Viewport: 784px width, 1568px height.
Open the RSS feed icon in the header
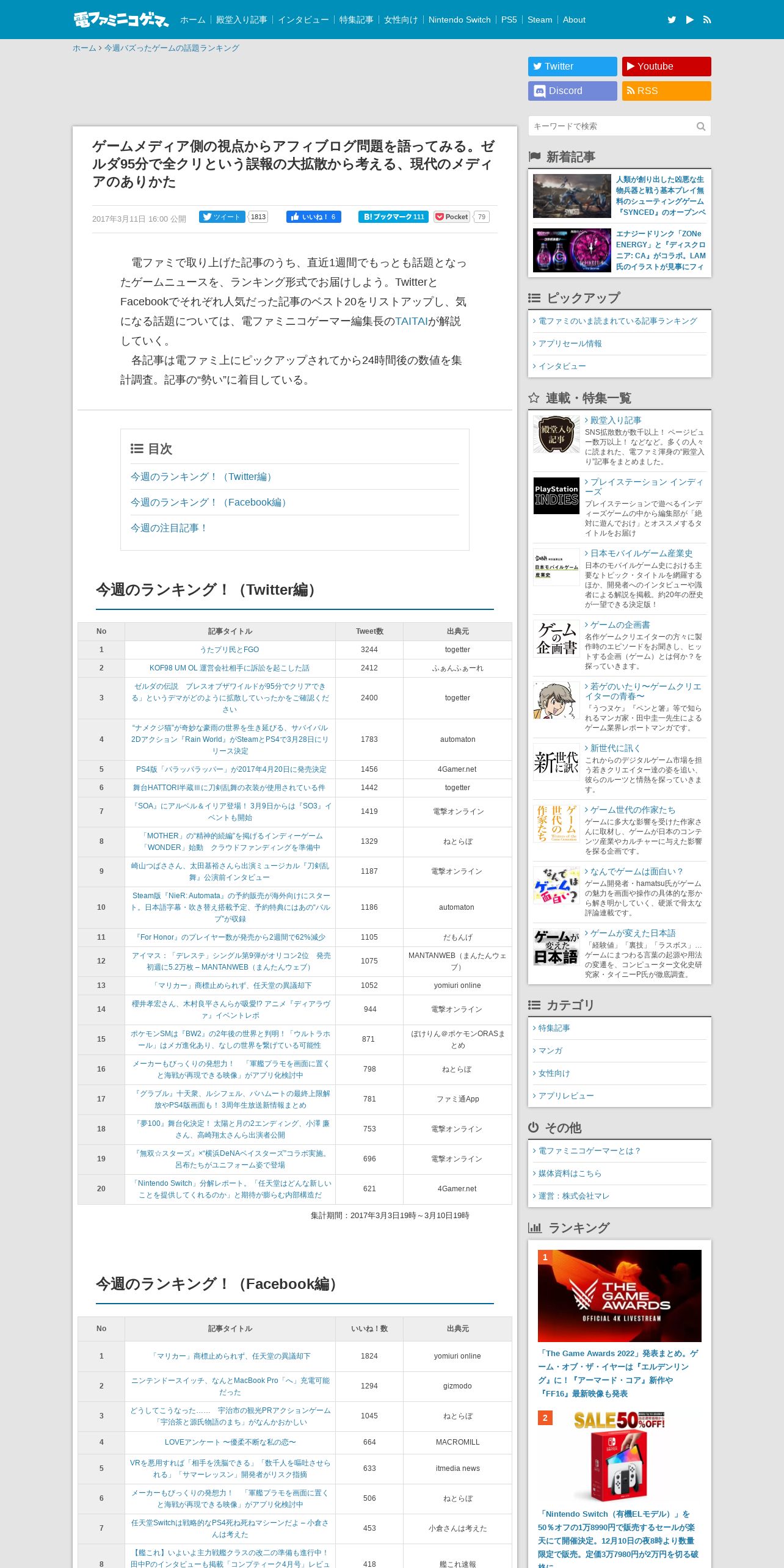tap(707, 20)
